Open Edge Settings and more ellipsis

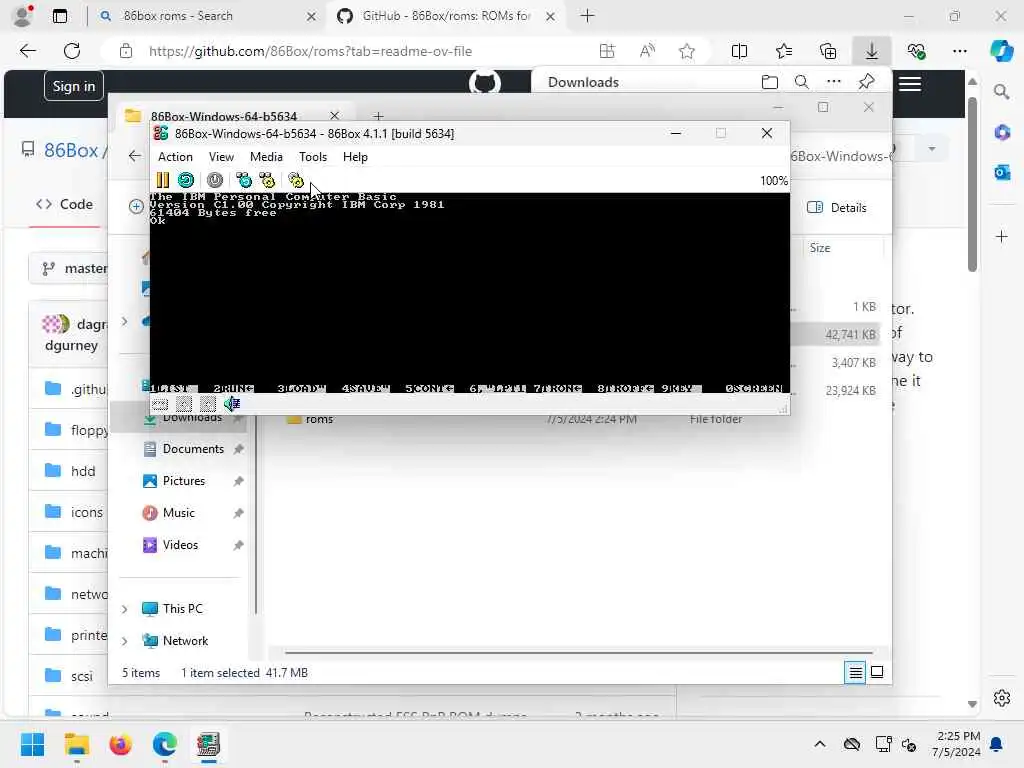point(959,51)
